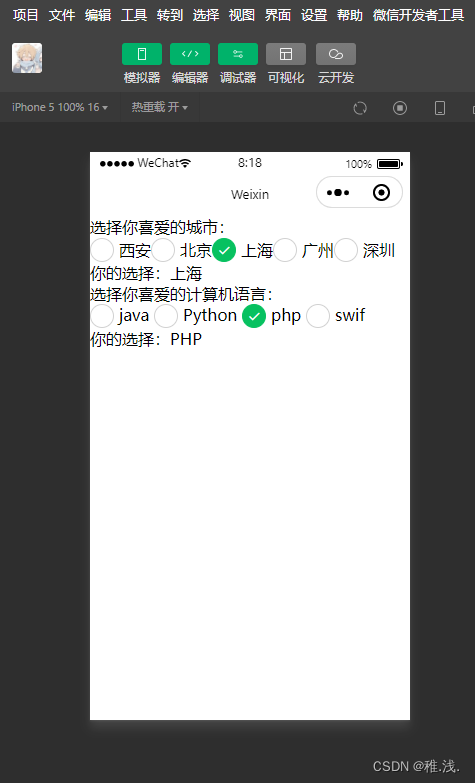Screen dimensions: 475x783
Task: Select the Python radio button
Action: click(166, 316)
